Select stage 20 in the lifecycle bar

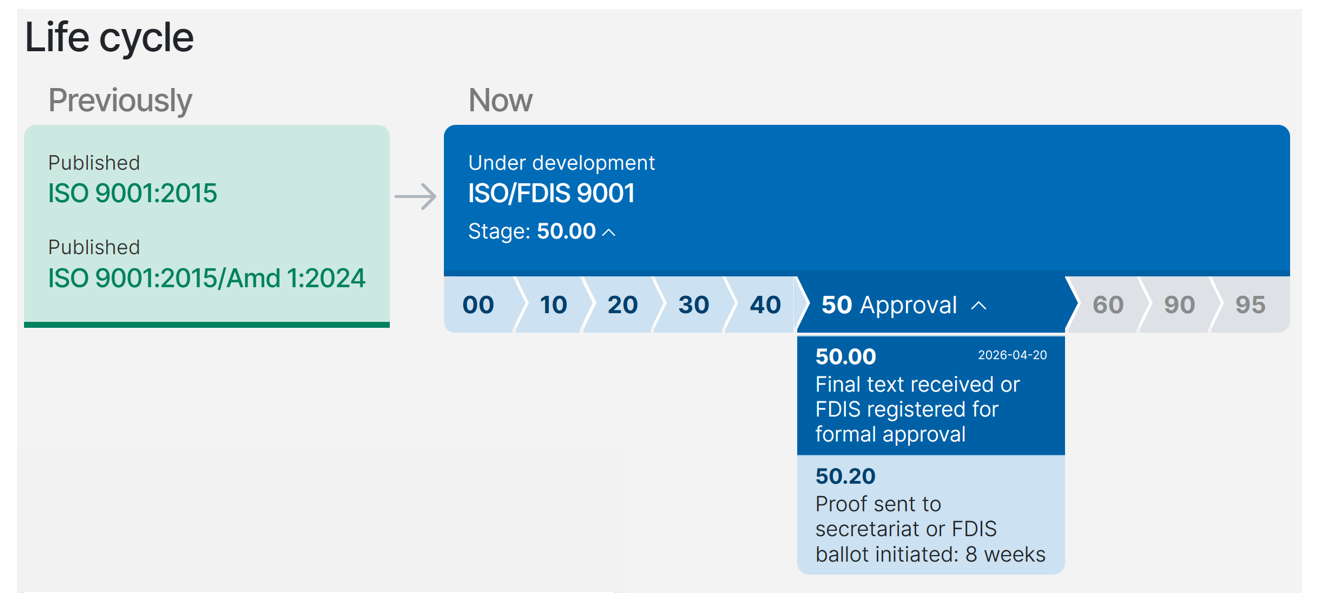point(621,304)
